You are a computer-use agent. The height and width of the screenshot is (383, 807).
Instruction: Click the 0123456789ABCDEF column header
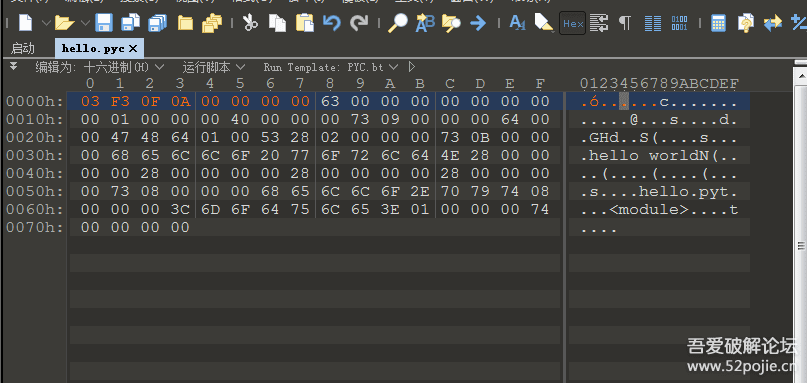coord(659,83)
